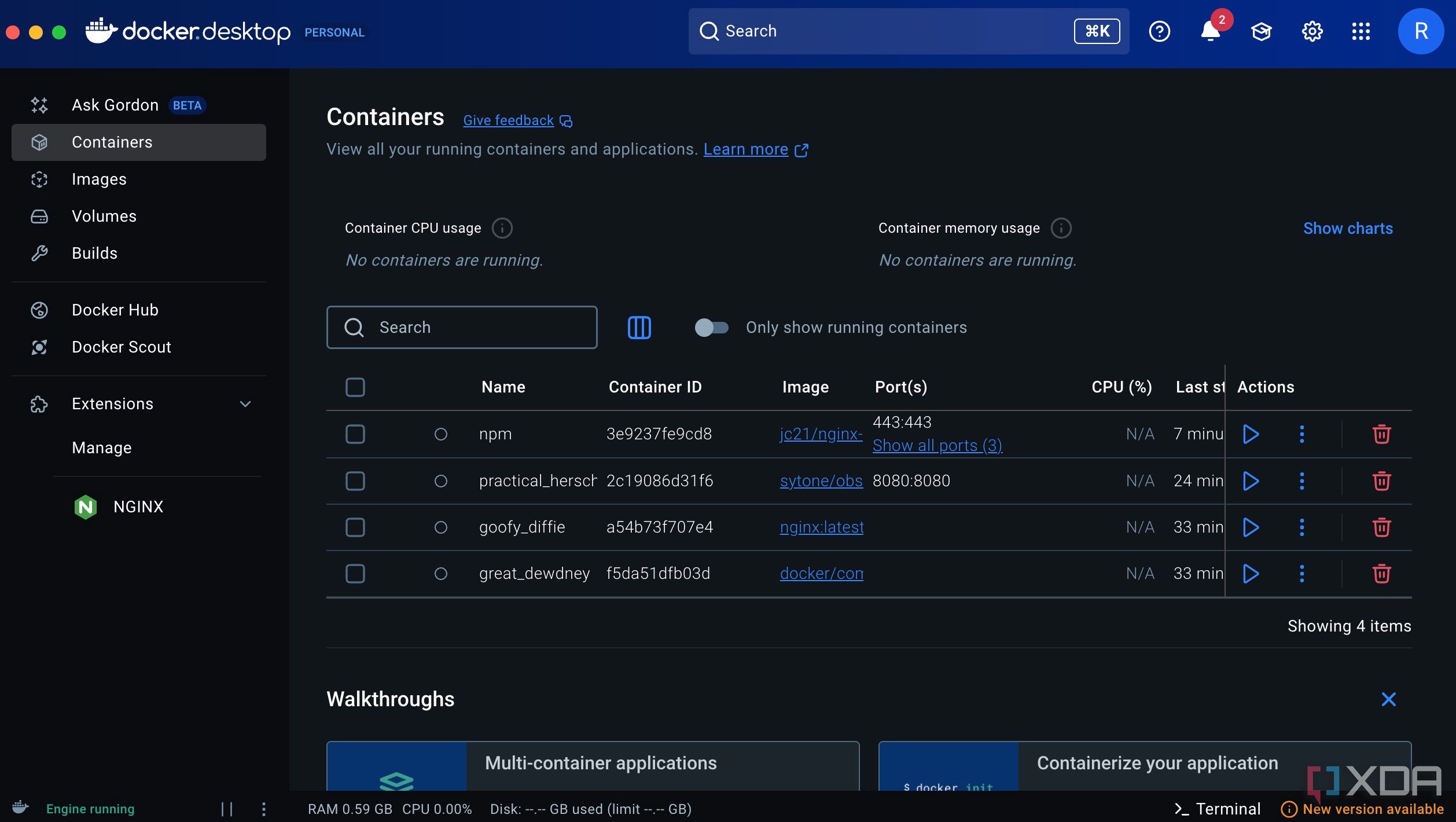Select all containers checkbox in header
The image size is (1456, 822).
pos(355,387)
